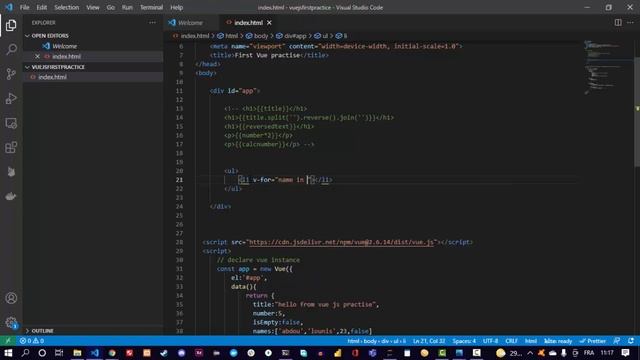The width and height of the screenshot is (640, 360).
Task: Click the feedback icon in status bar
Action: tap(617, 341)
